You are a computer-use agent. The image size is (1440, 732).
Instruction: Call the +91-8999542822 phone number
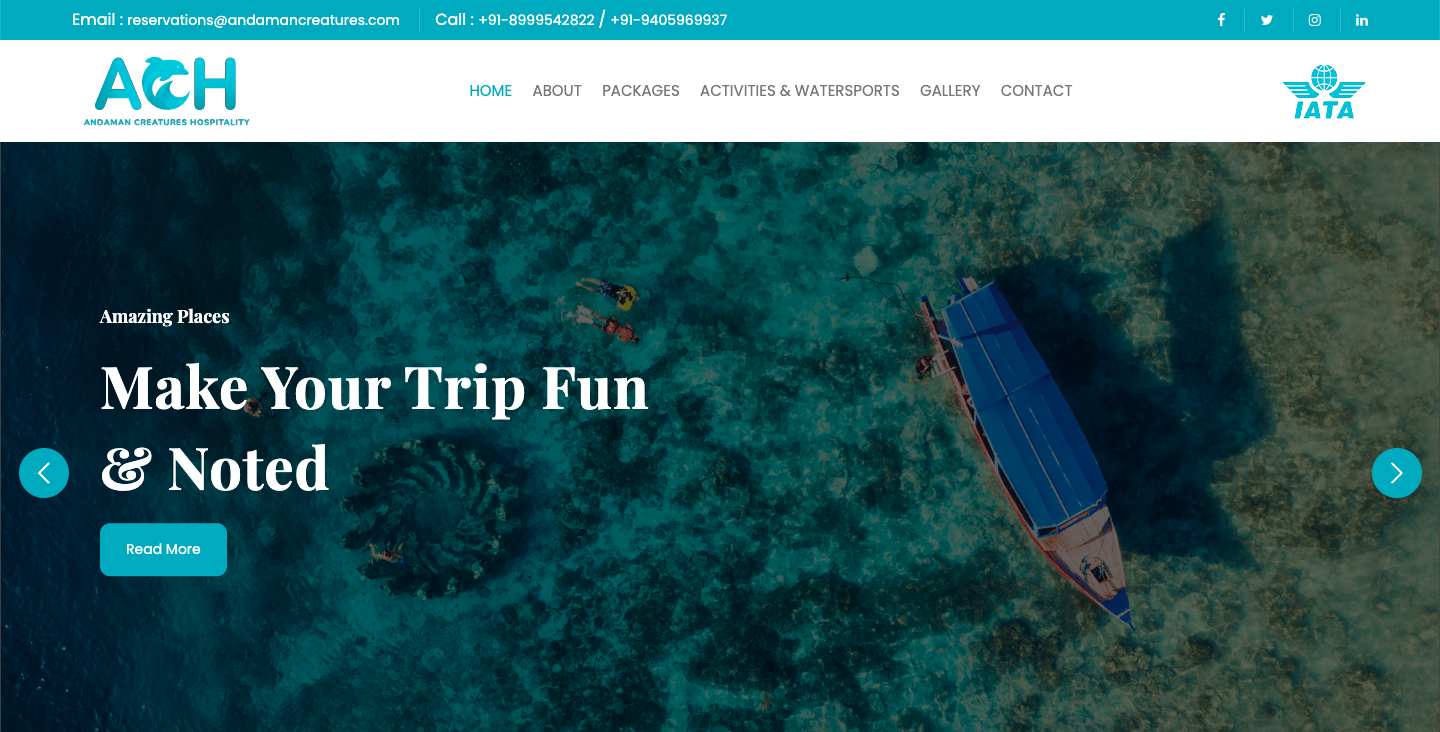tap(536, 20)
